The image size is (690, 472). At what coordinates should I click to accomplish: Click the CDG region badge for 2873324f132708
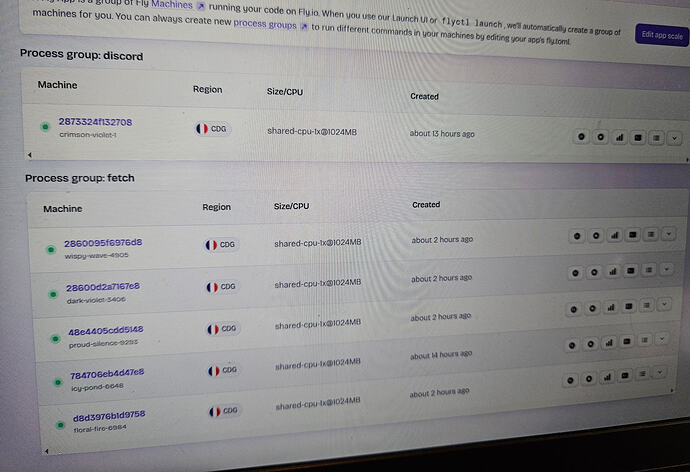[x=213, y=129]
